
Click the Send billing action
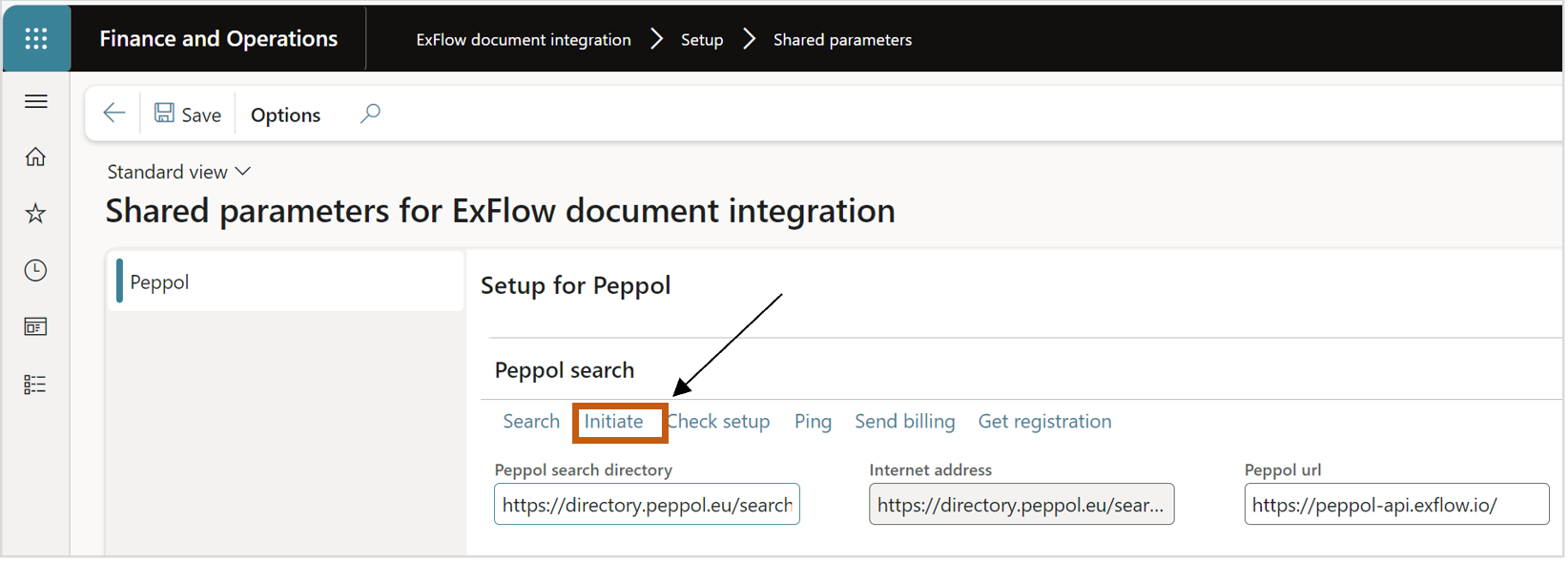coord(904,421)
